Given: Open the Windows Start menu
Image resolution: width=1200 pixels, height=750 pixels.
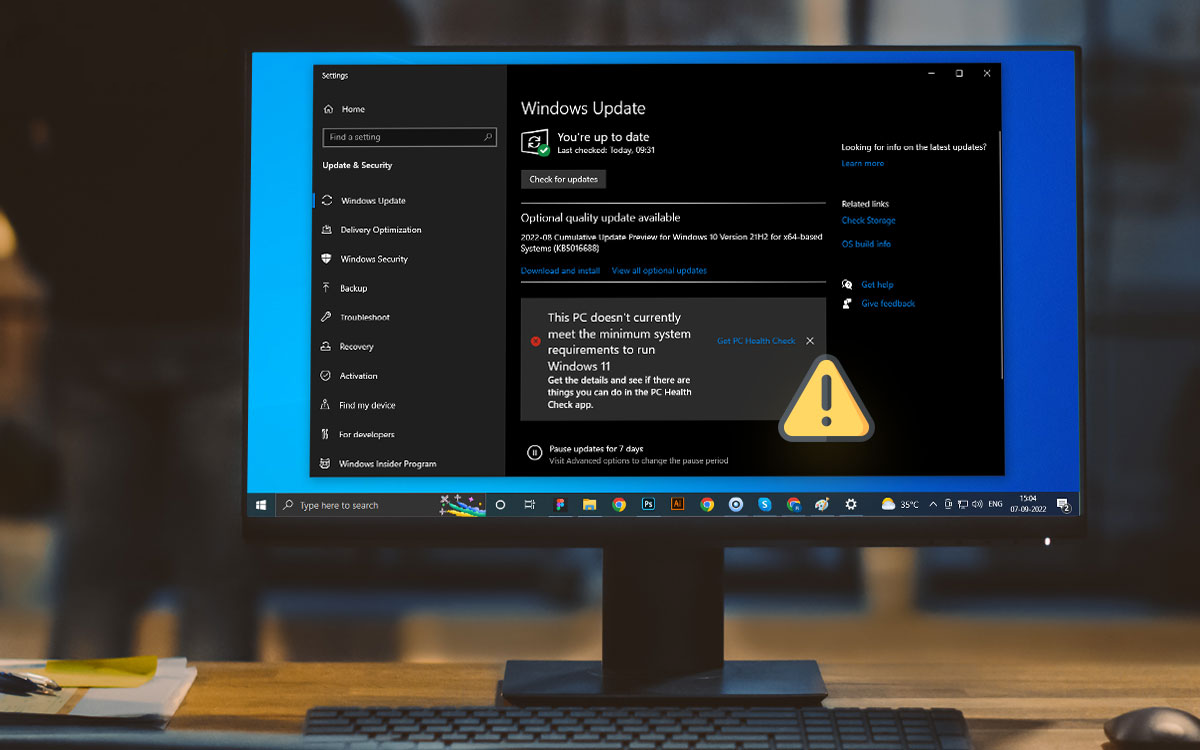Looking at the screenshot, I should (x=261, y=505).
